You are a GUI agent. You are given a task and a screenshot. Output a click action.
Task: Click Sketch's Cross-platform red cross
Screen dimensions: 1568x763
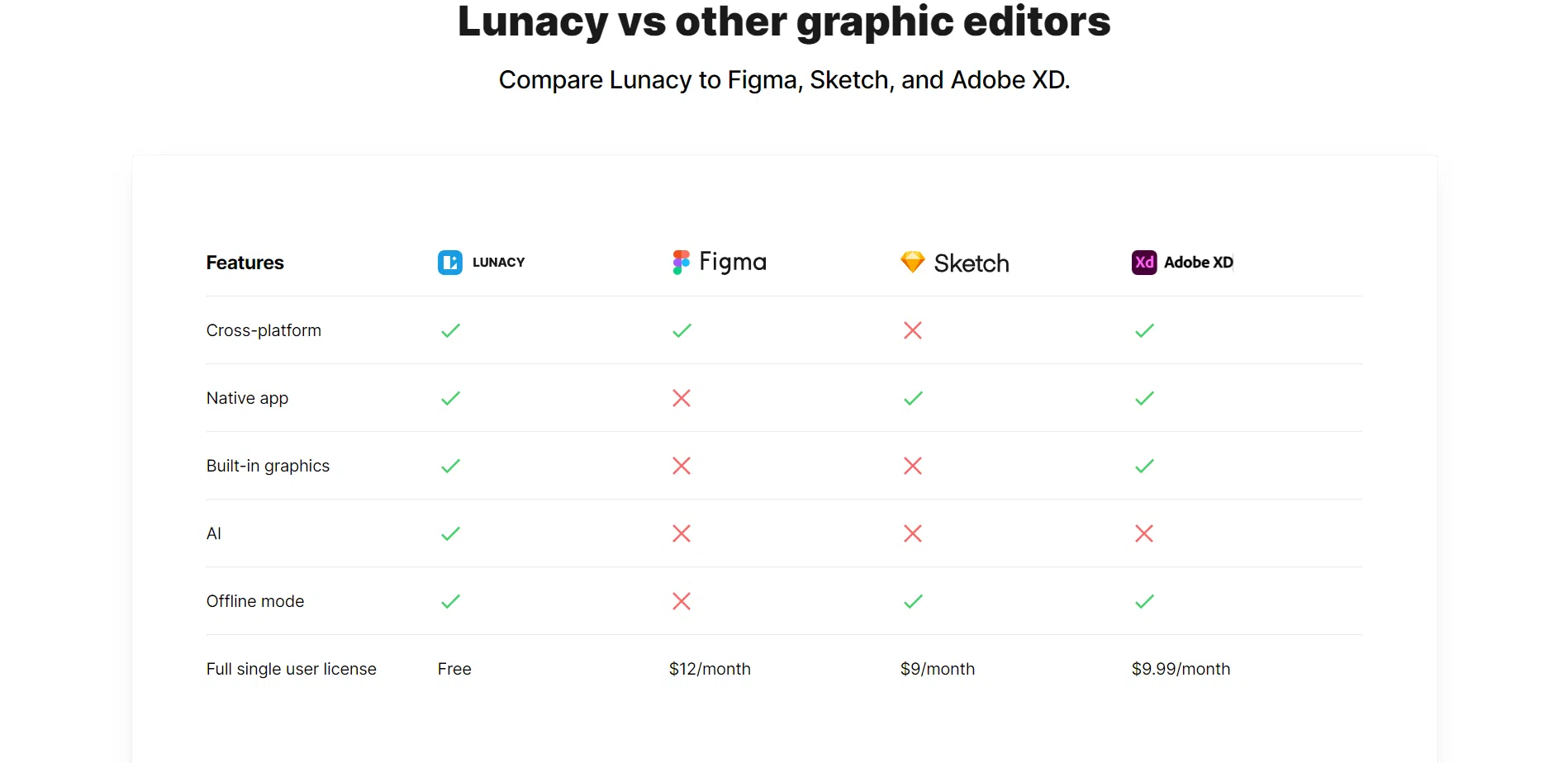click(x=913, y=330)
